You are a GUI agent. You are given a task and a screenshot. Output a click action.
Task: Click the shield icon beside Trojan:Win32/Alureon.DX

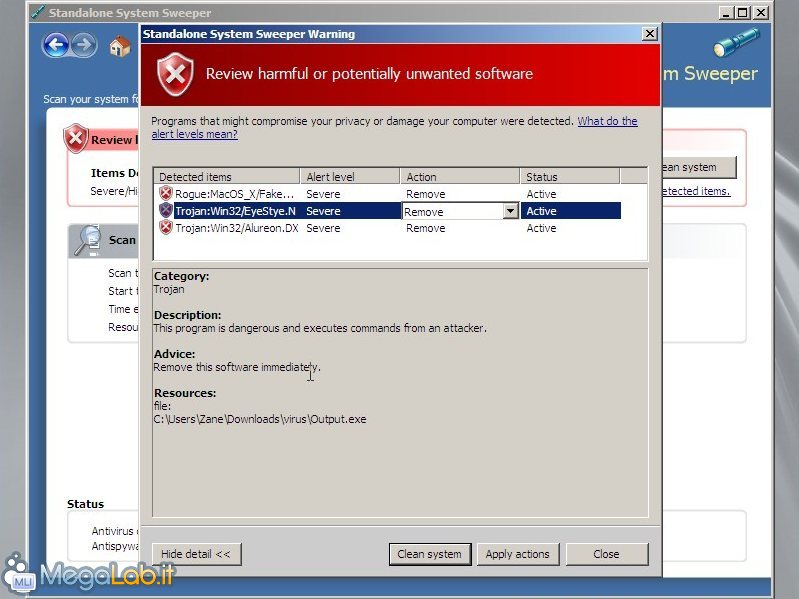[x=166, y=227]
